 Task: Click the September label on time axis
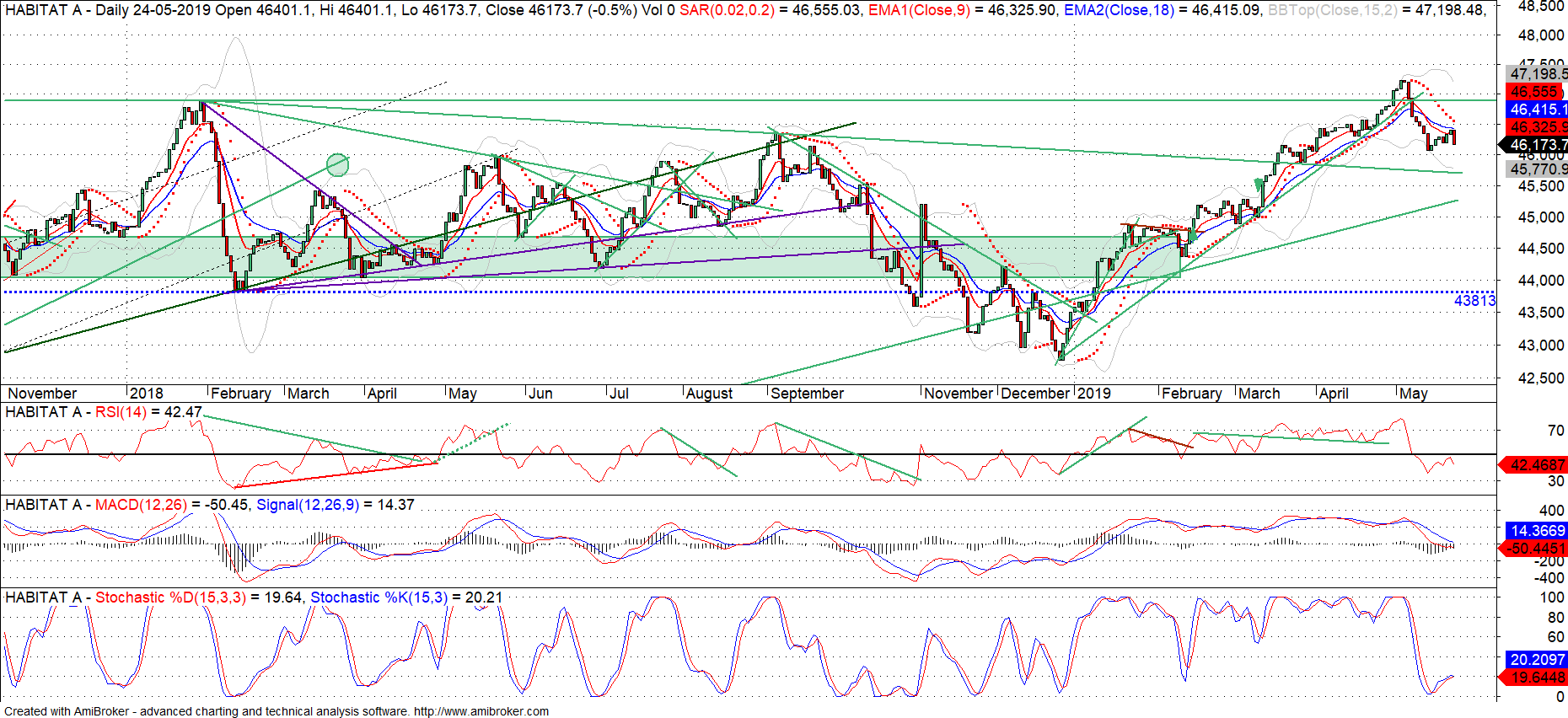pyautogui.click(x=807, y=394)
